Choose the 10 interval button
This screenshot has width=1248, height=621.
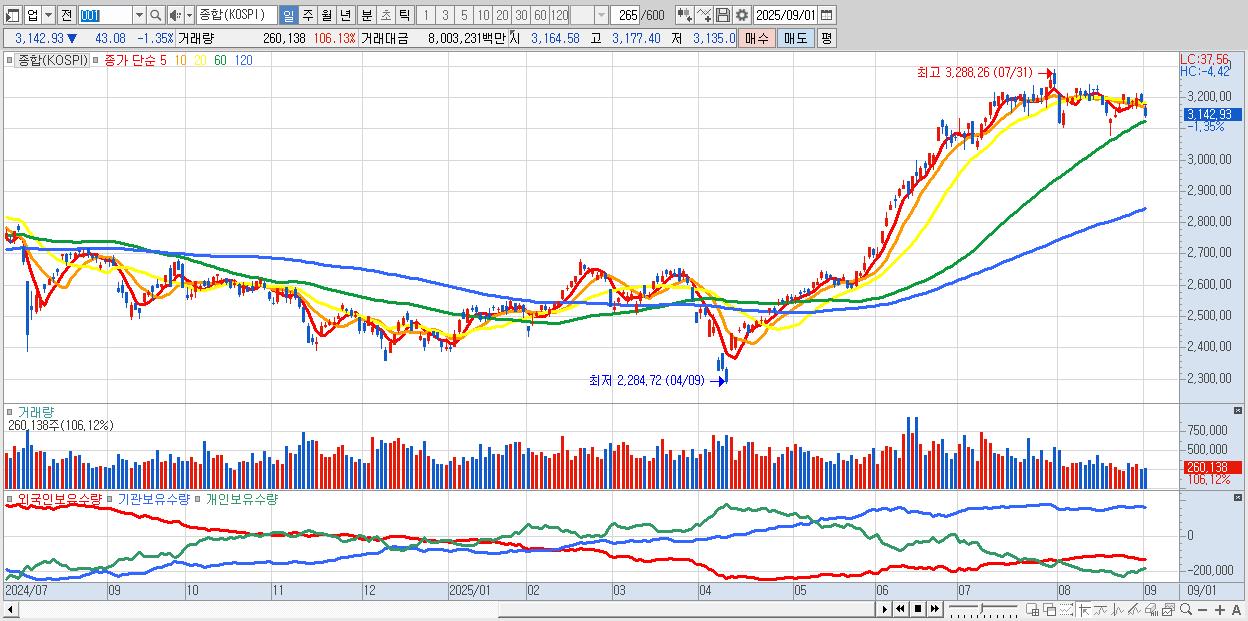(483, 15)
